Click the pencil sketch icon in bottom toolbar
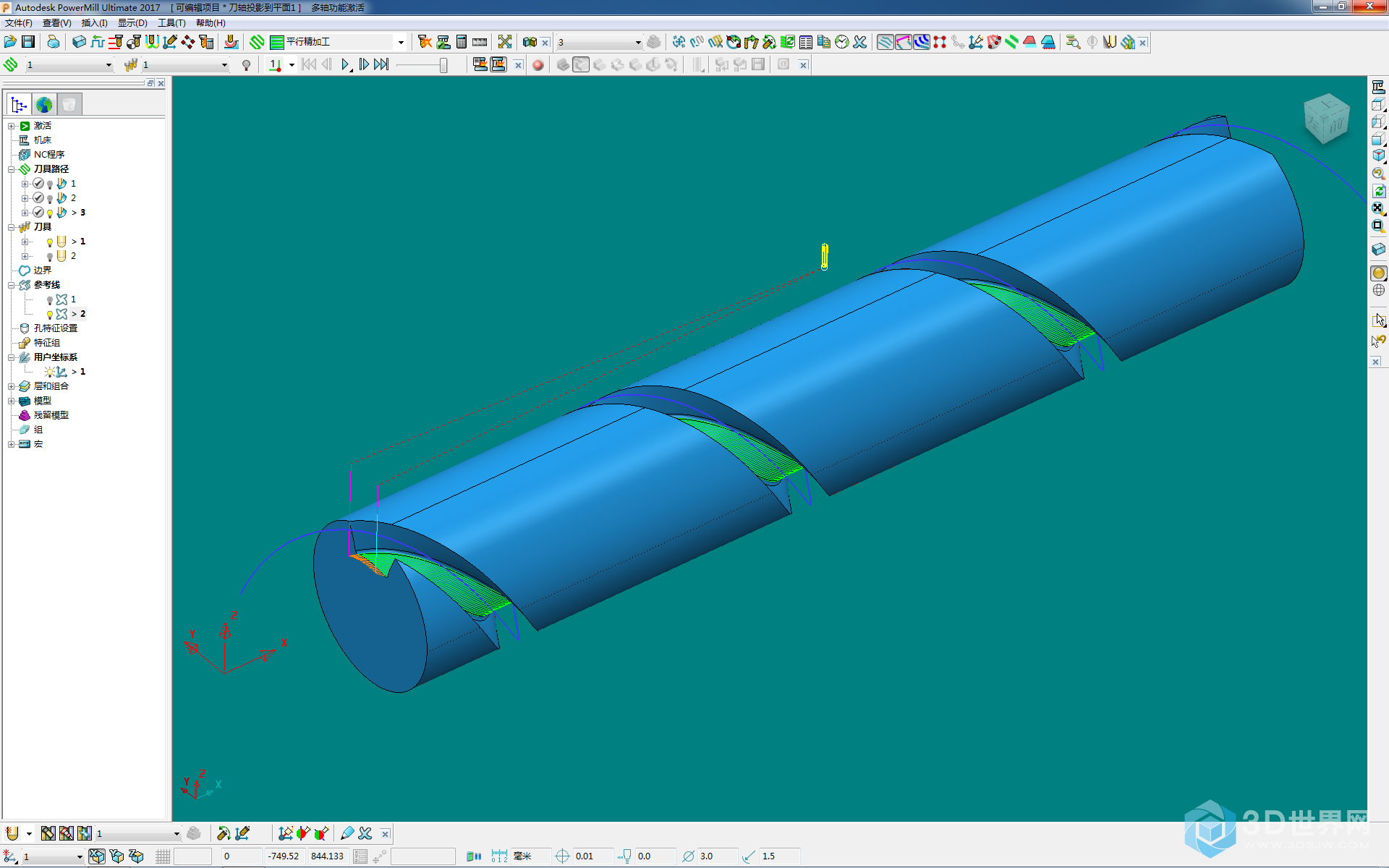The image size is (1389, 868). click(347, 833)
